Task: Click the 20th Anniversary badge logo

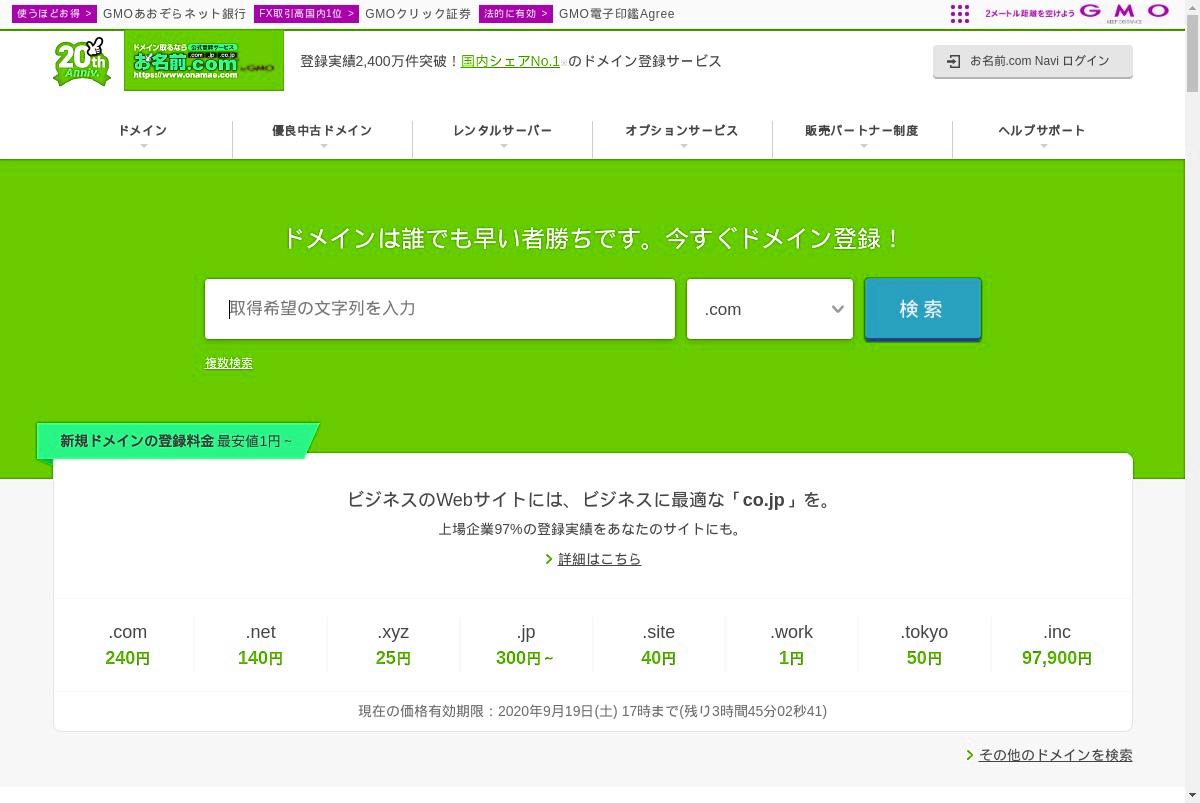Action: [x=81, y=61]
